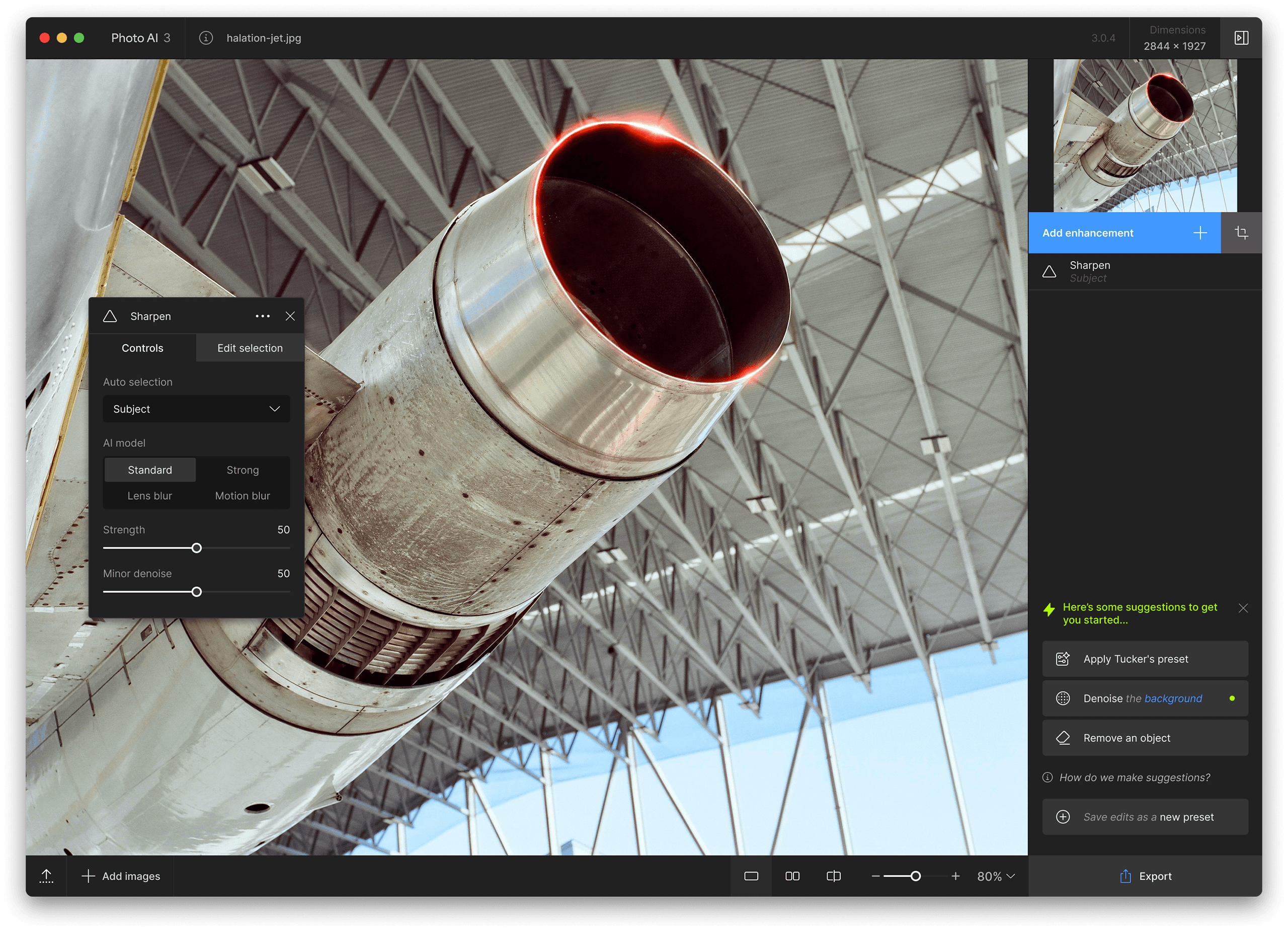Viewport: 1288px width, 931px height.
Task: Click the image thumbnail preview navigator
Action: [1145, 135]
